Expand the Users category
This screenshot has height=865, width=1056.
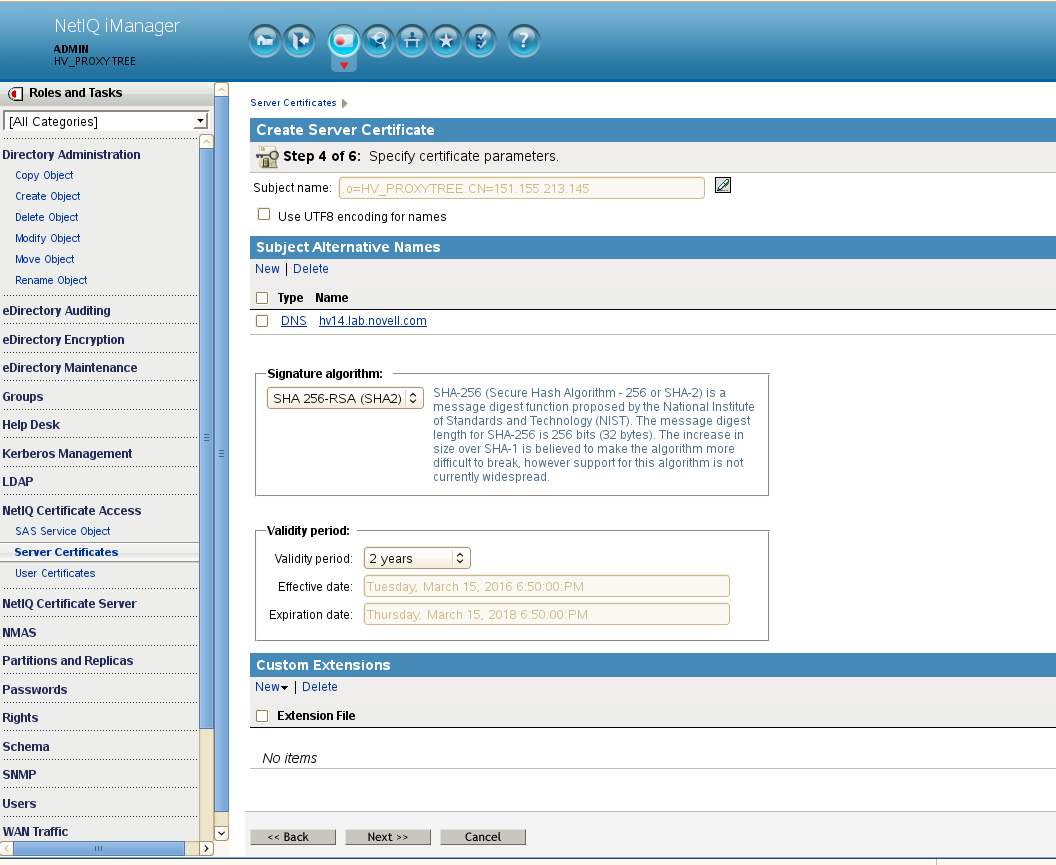click(x=20, y=804)
